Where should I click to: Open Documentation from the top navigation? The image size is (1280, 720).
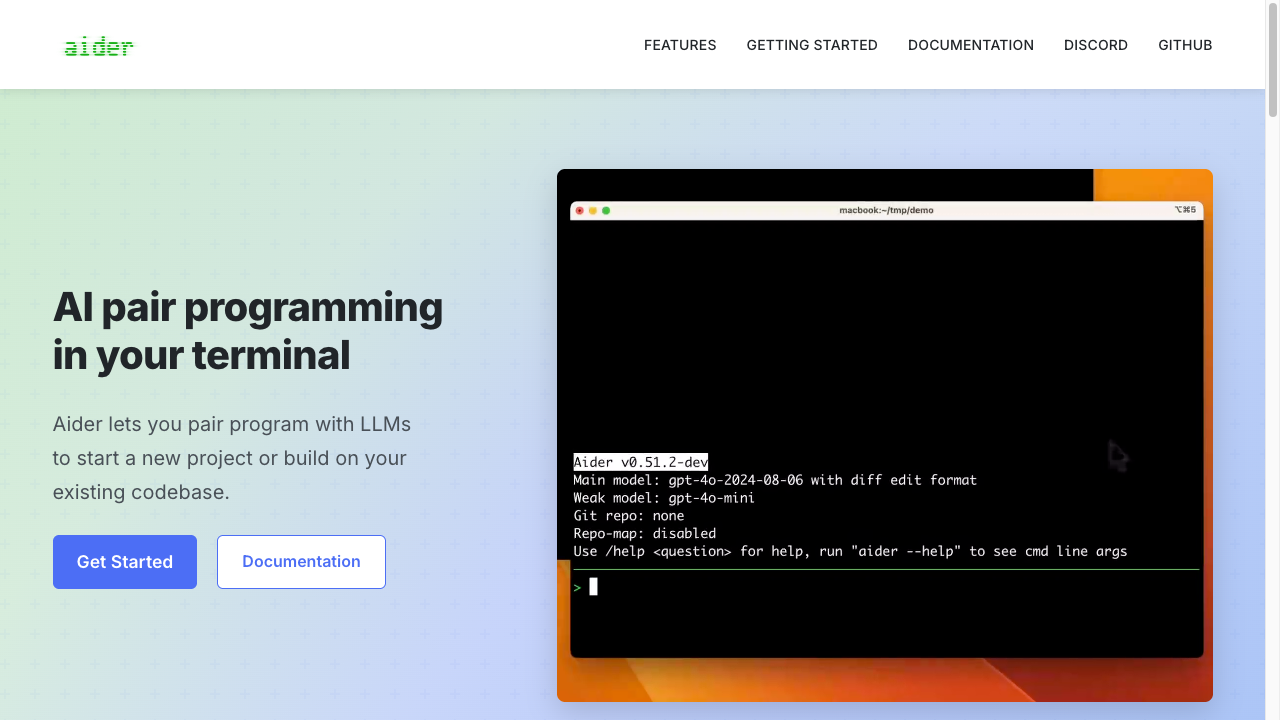coord(970,45)
